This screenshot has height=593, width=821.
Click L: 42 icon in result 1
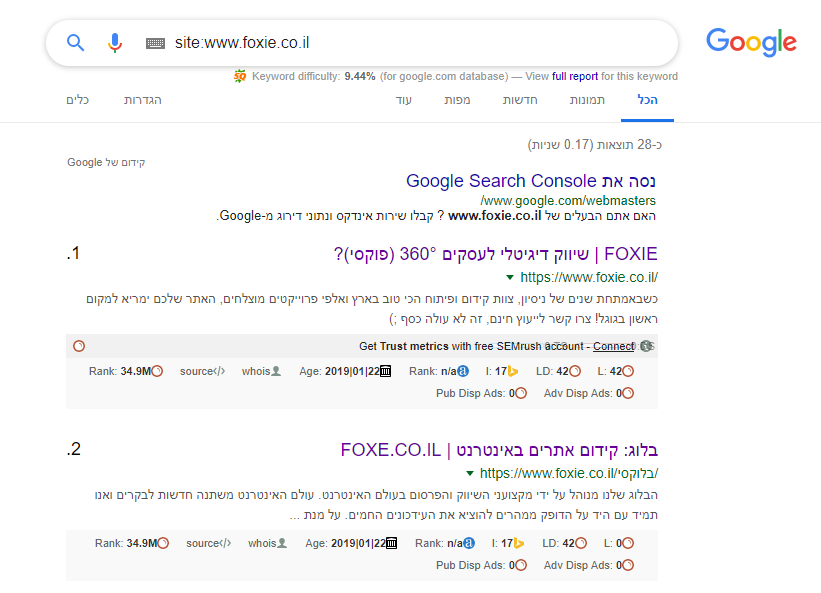(x=628, y=371)
